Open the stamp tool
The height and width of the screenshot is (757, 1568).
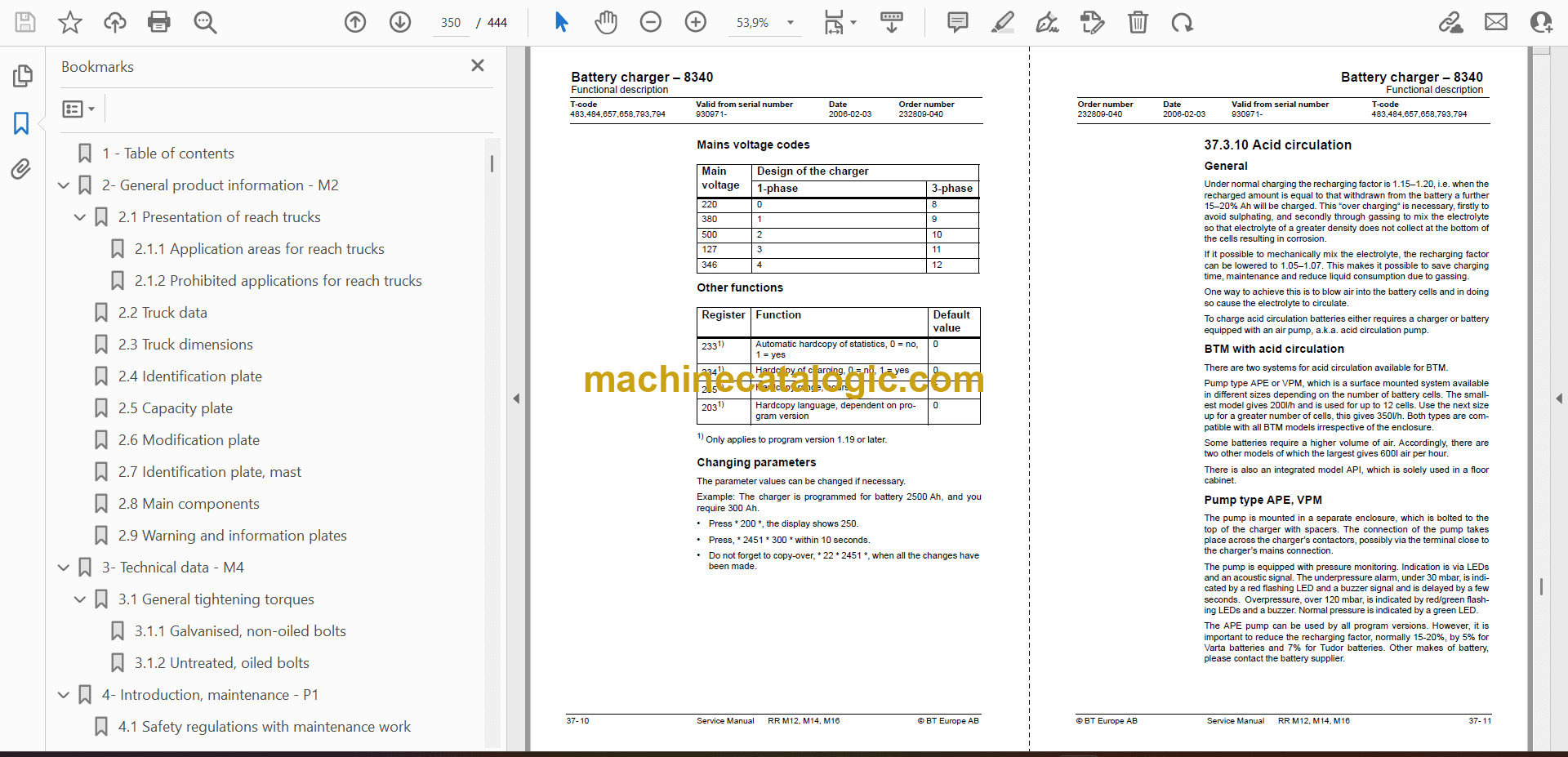click(x=1092, y=22)
